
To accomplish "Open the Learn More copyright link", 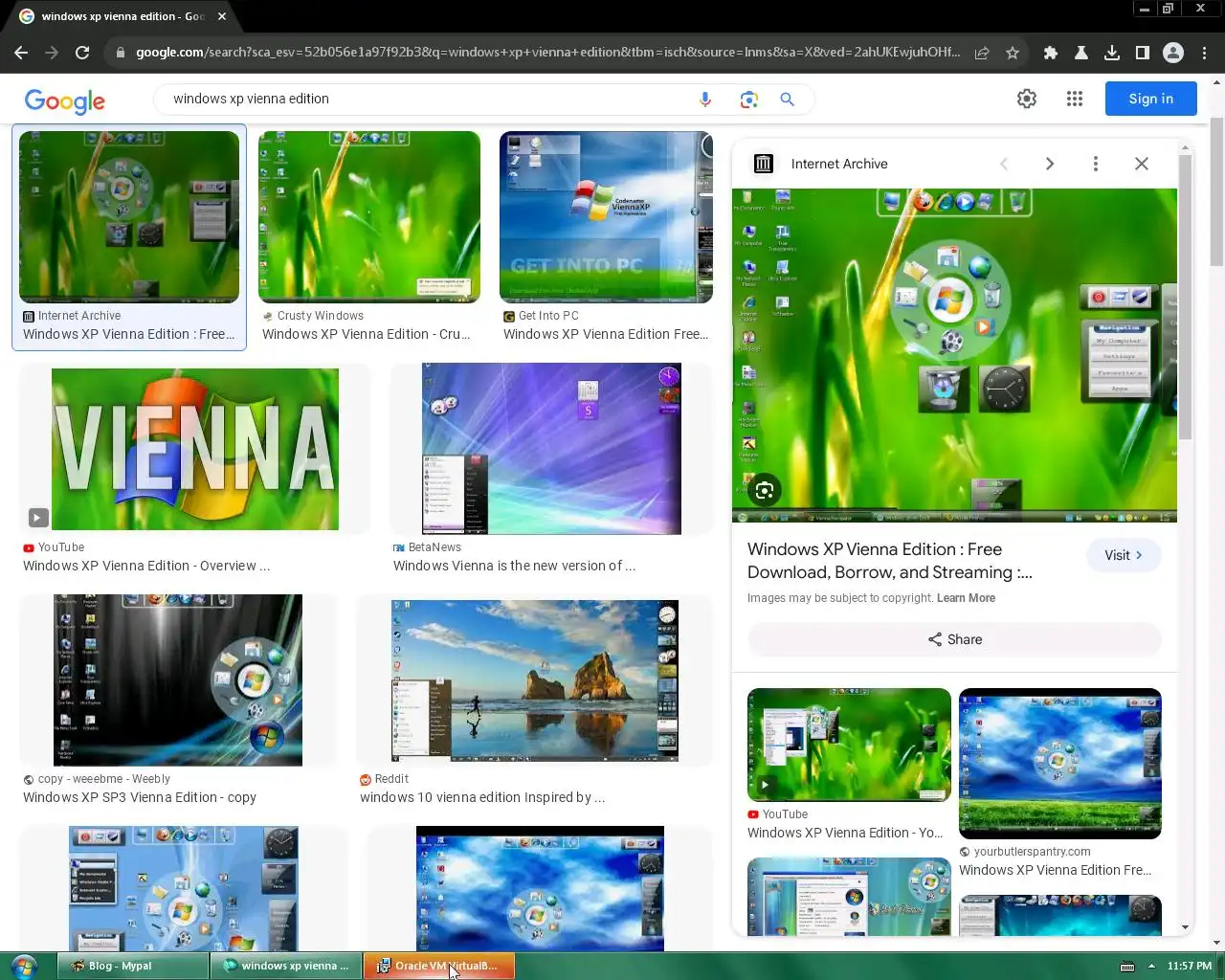I will [x=966, y=598].
